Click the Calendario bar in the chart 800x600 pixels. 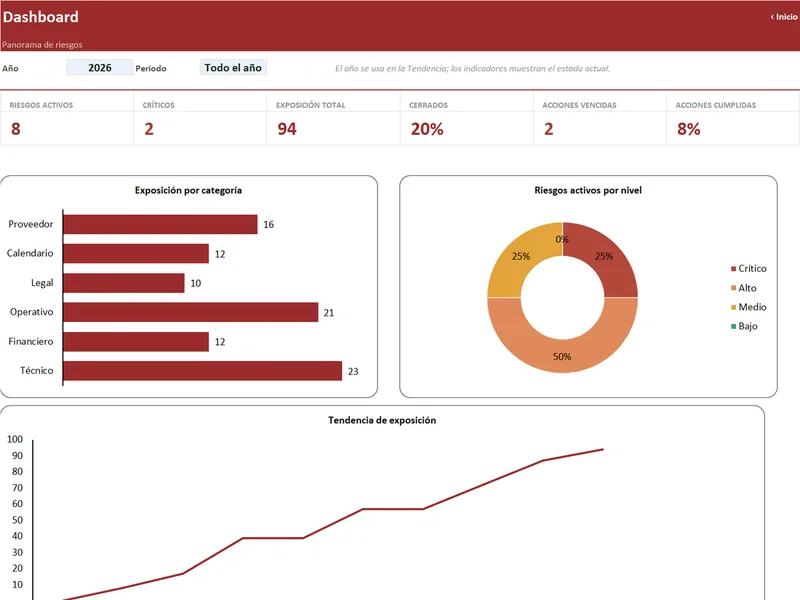click(x=136, y=254)
